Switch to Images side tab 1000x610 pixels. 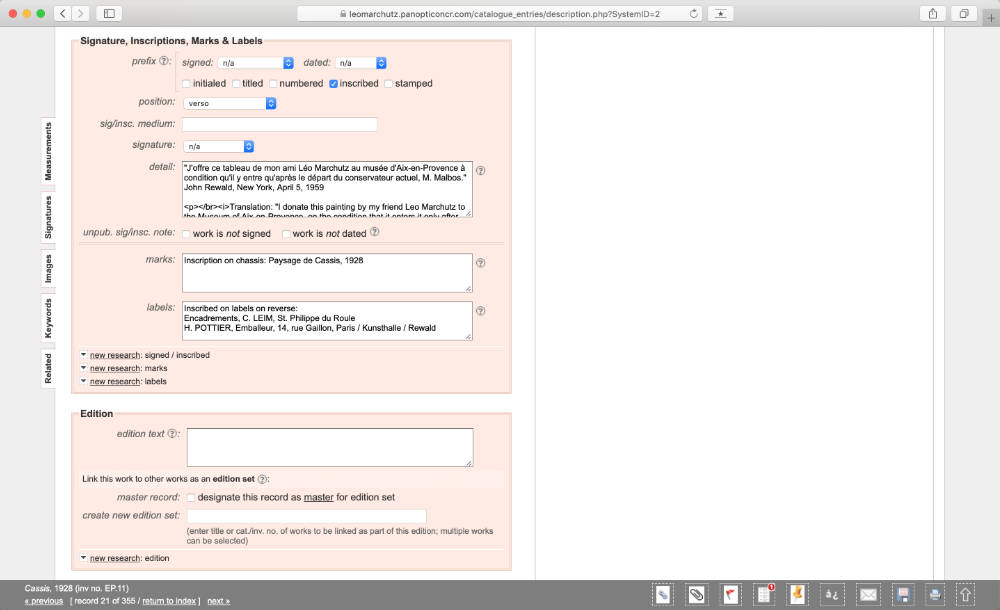[48, 268]
